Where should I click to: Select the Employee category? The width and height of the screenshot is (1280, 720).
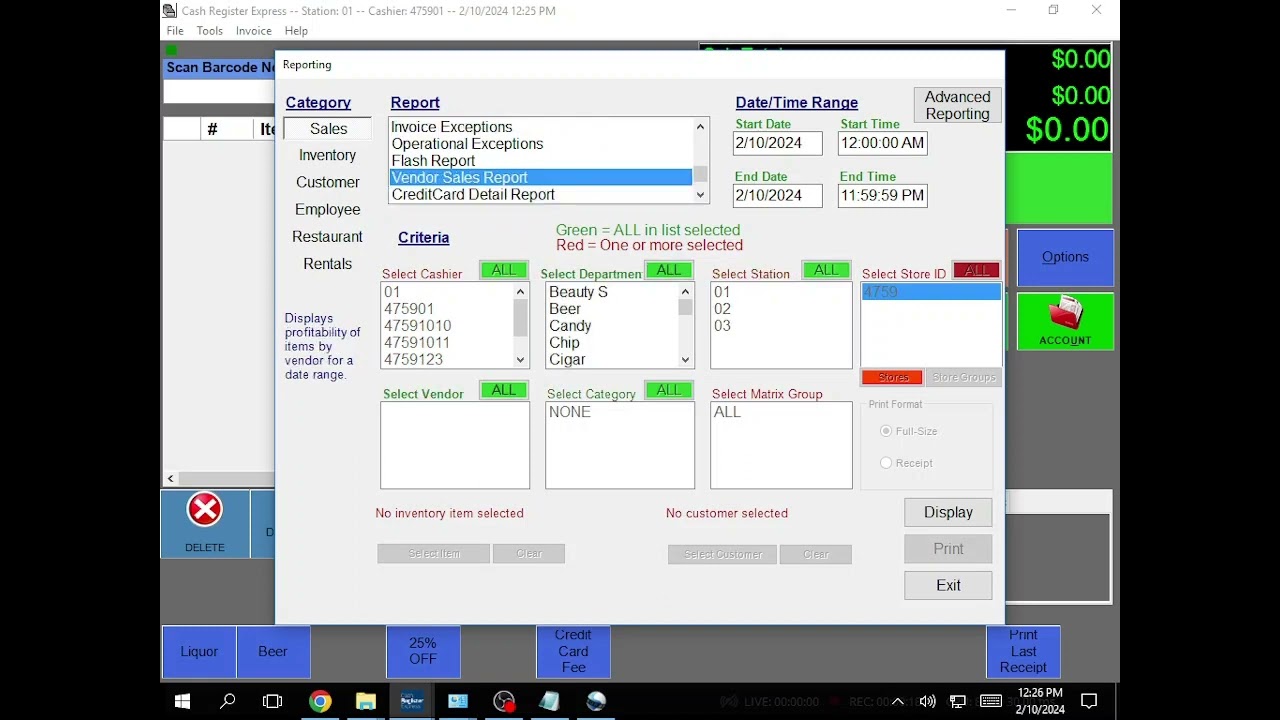327,209
